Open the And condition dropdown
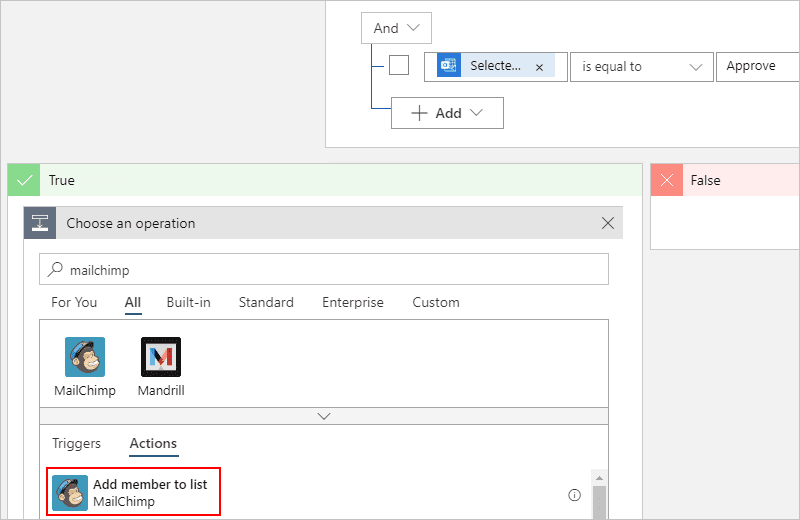Image resolution: width=800 pixels, height=520 pixels. [396, 28]
